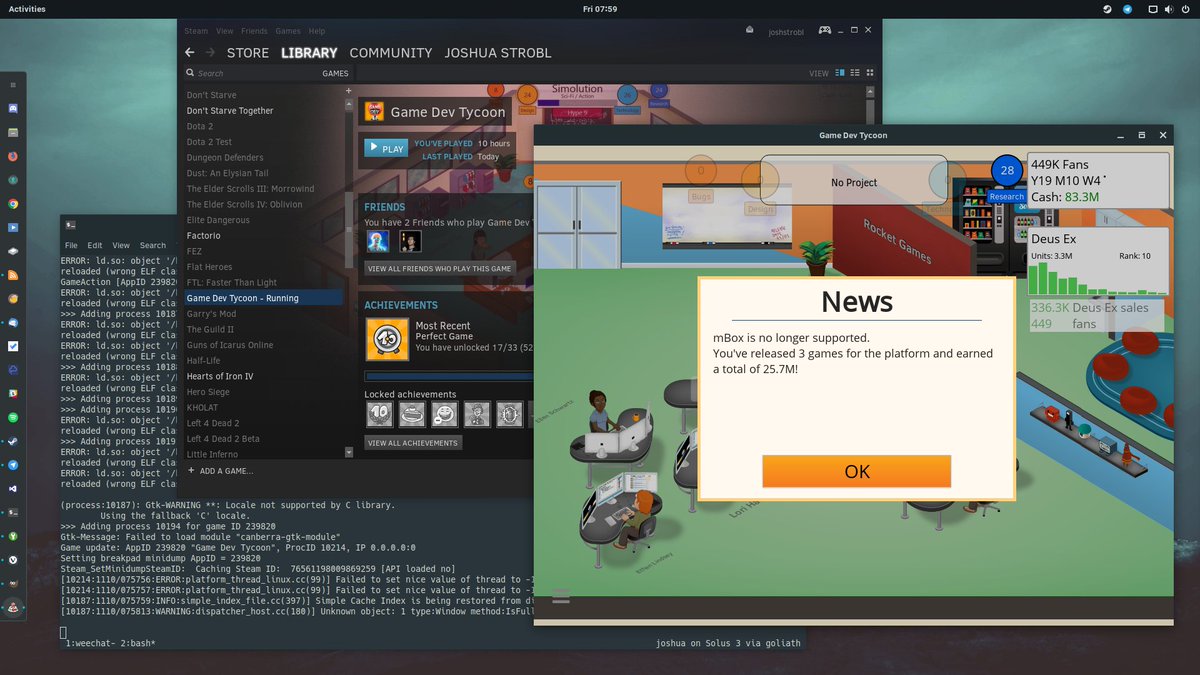Select Game Dev Tycoon - Running entry
1200x675 pixels.
click(263, 298)
